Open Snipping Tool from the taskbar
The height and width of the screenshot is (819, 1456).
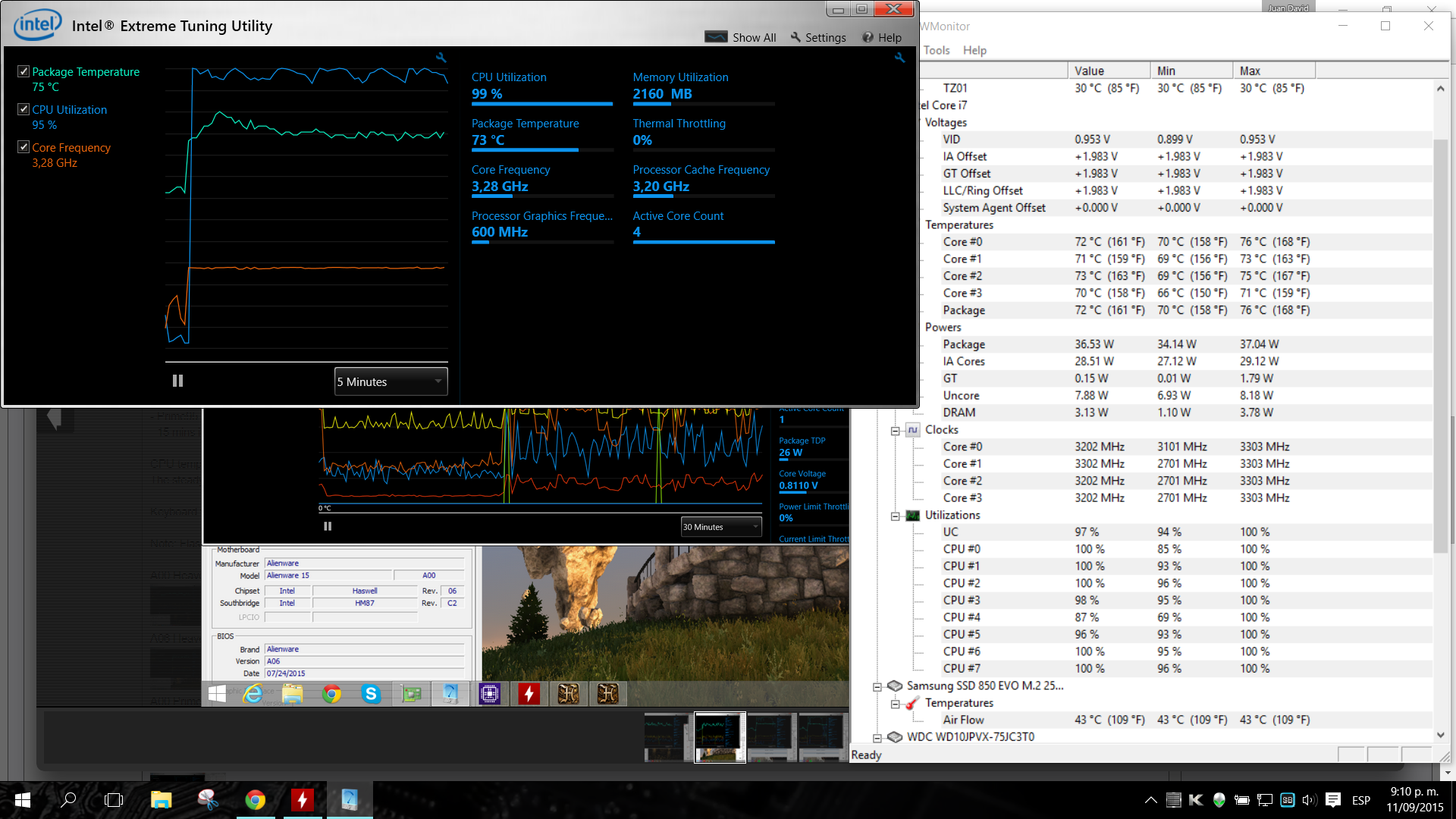tap(208, 800)
